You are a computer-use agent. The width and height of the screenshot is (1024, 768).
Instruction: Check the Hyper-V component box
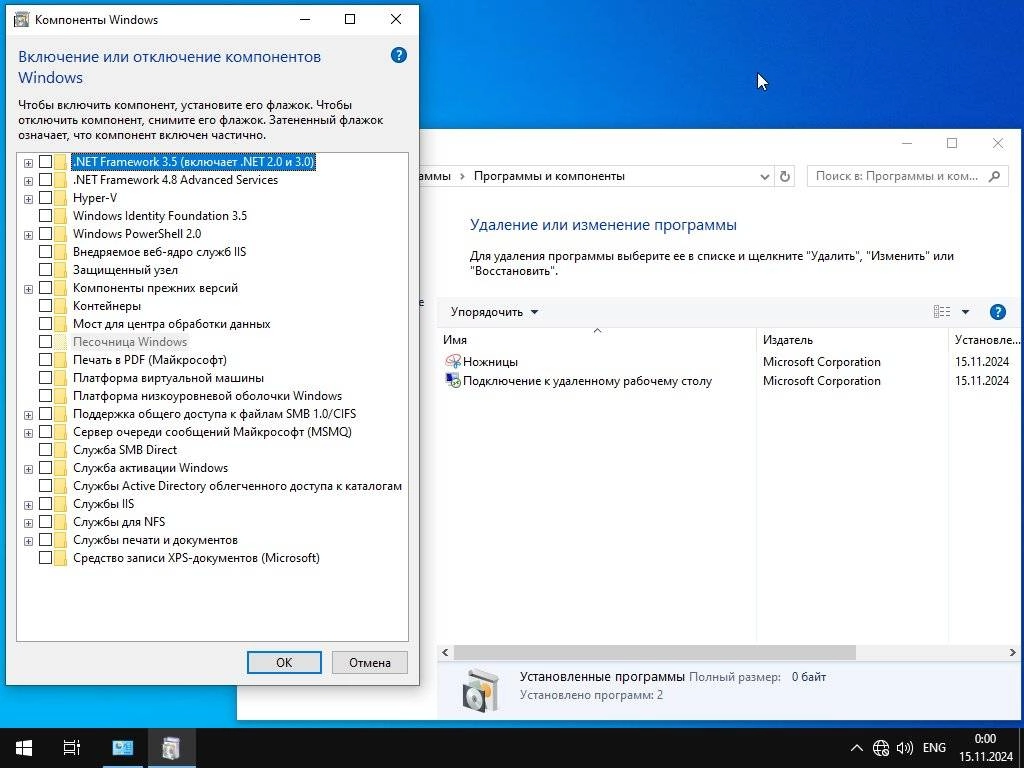[x=46, y=197]
